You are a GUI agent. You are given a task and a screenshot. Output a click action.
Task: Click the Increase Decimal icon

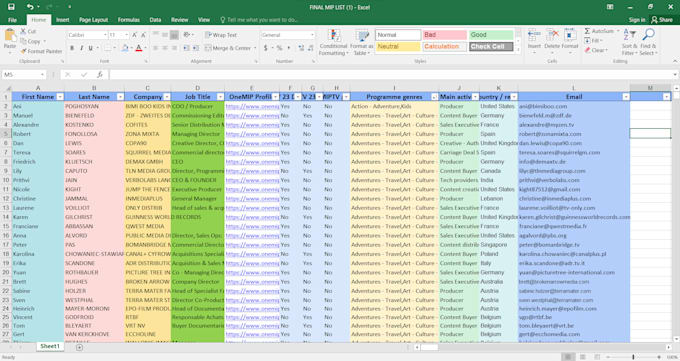pos(301,48)
